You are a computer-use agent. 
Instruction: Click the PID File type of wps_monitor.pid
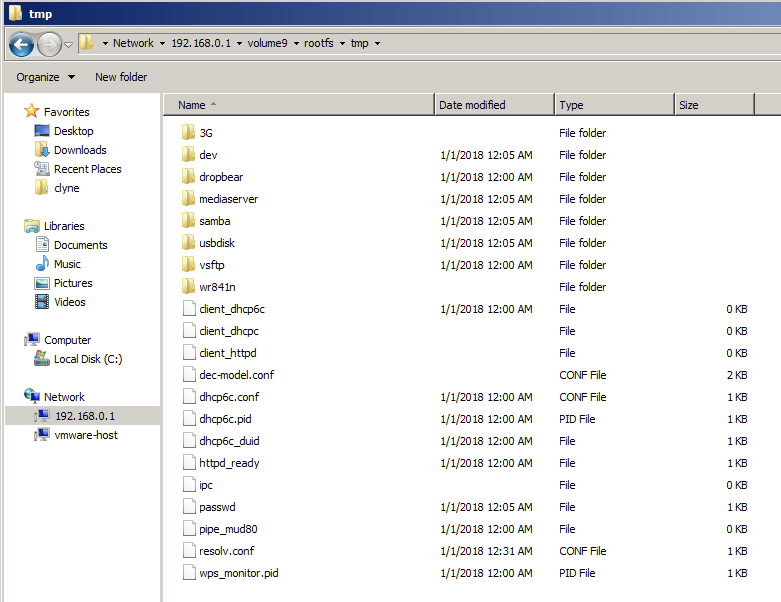coord(577,573)
